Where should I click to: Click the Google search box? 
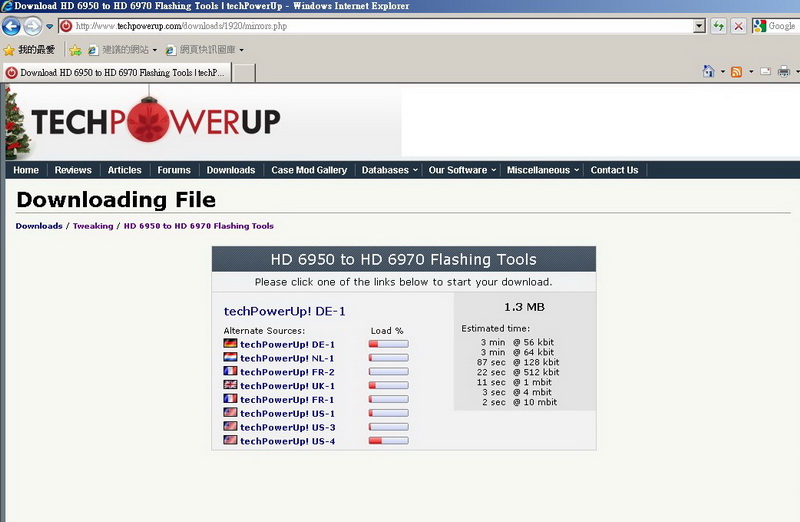pos(776,26)
